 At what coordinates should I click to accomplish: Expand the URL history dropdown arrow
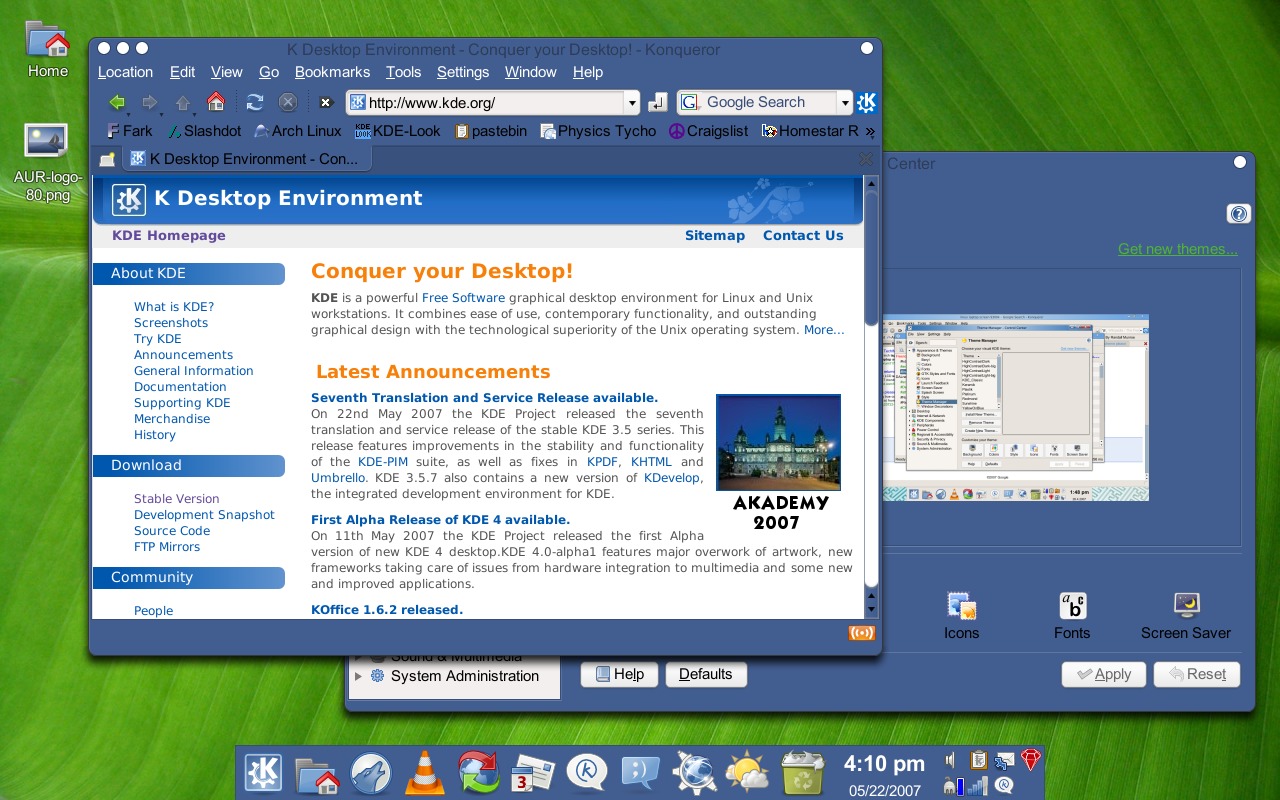tap(632, 102)
